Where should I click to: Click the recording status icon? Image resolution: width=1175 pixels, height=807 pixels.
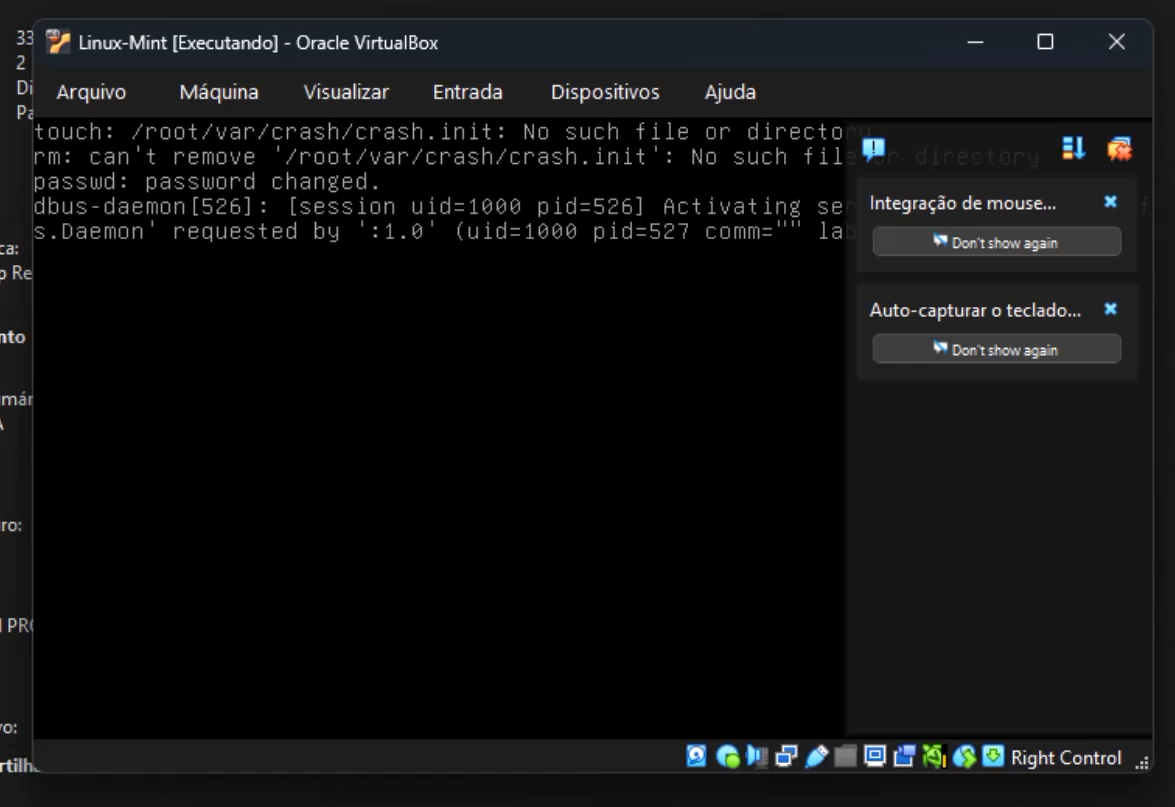[904, 757]
